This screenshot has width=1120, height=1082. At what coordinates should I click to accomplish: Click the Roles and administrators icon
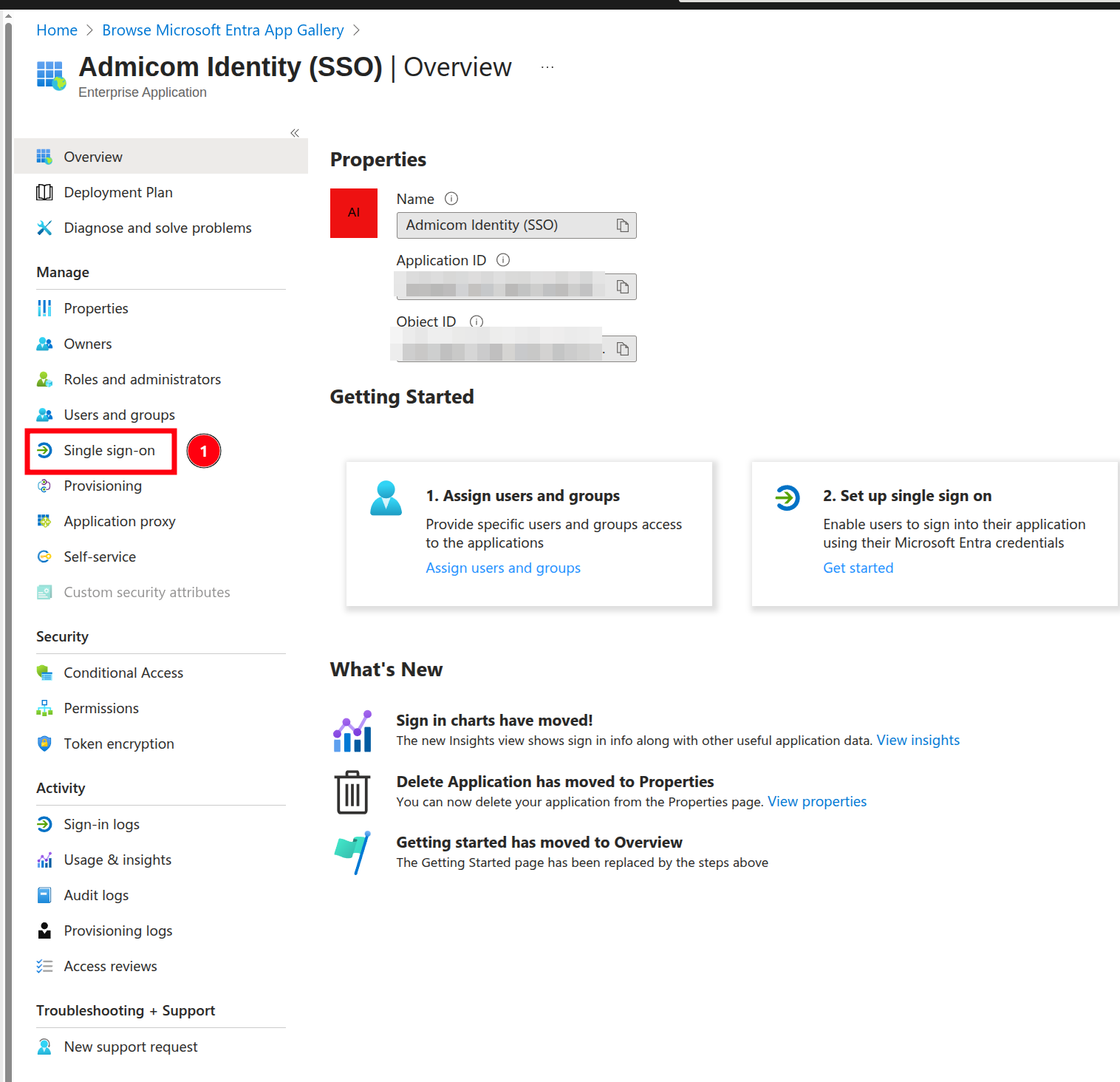[x=44, y=379]
